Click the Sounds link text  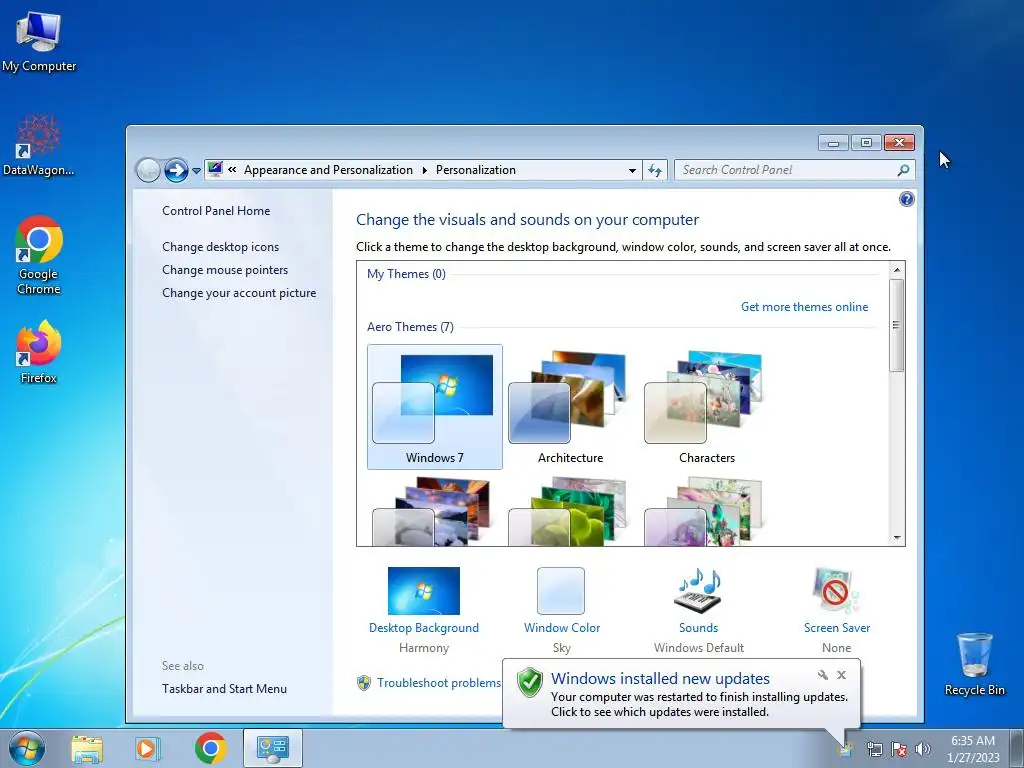(x=698, y=628)
